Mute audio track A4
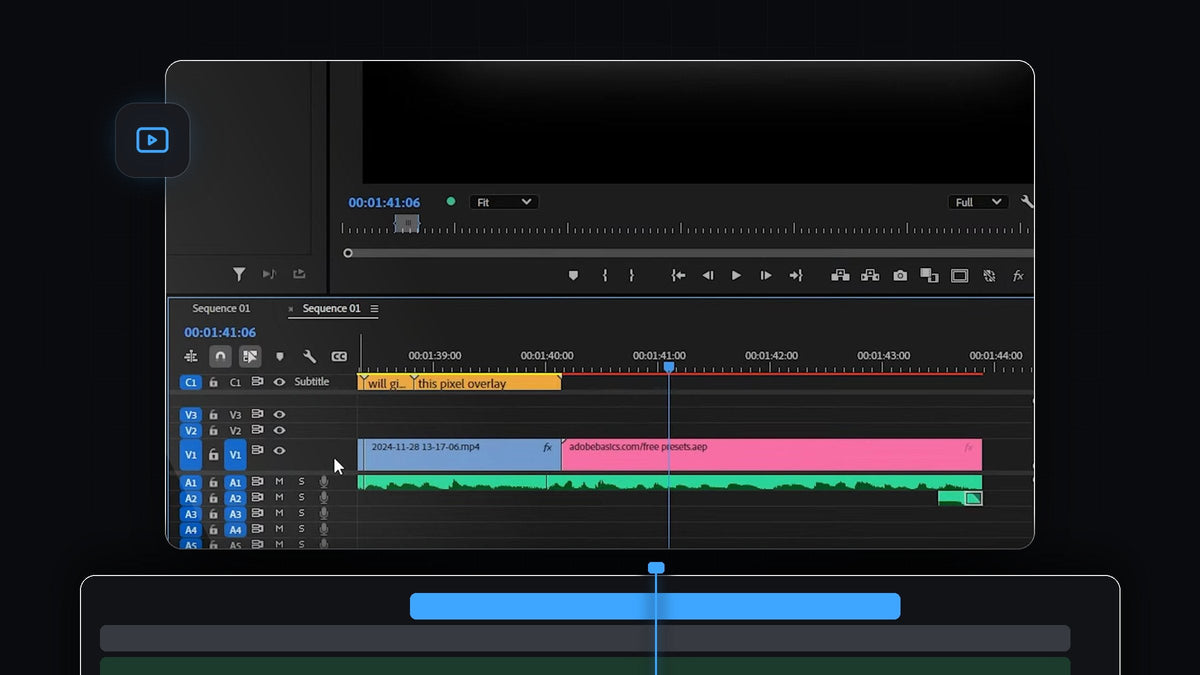The height and width of the screenshot is (675, 1200). point(280,530)
